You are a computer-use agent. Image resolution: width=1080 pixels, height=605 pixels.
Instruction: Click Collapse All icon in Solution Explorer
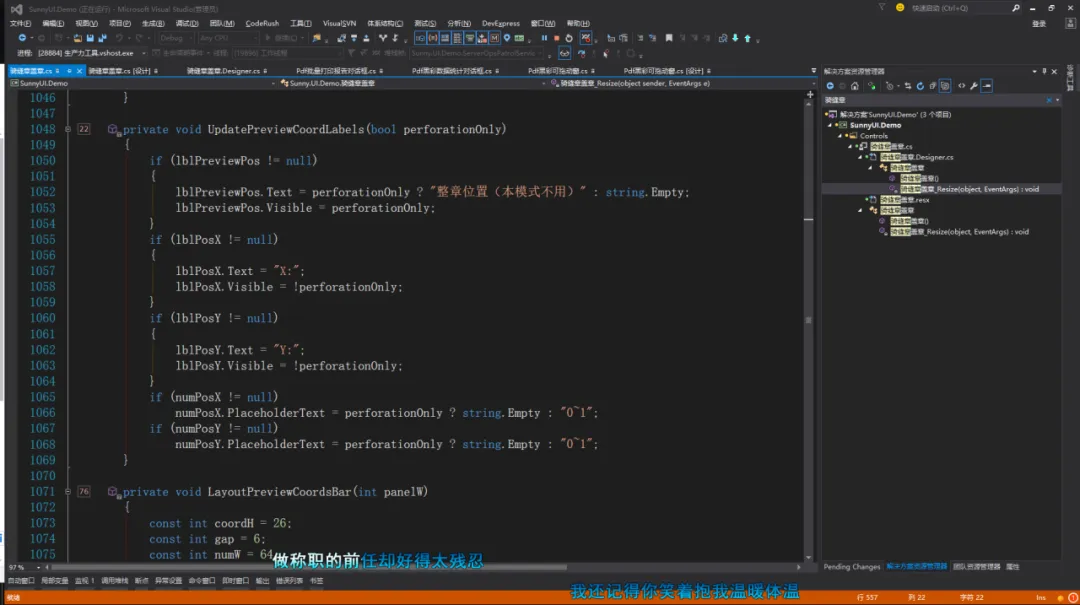[x=933, y=86]
